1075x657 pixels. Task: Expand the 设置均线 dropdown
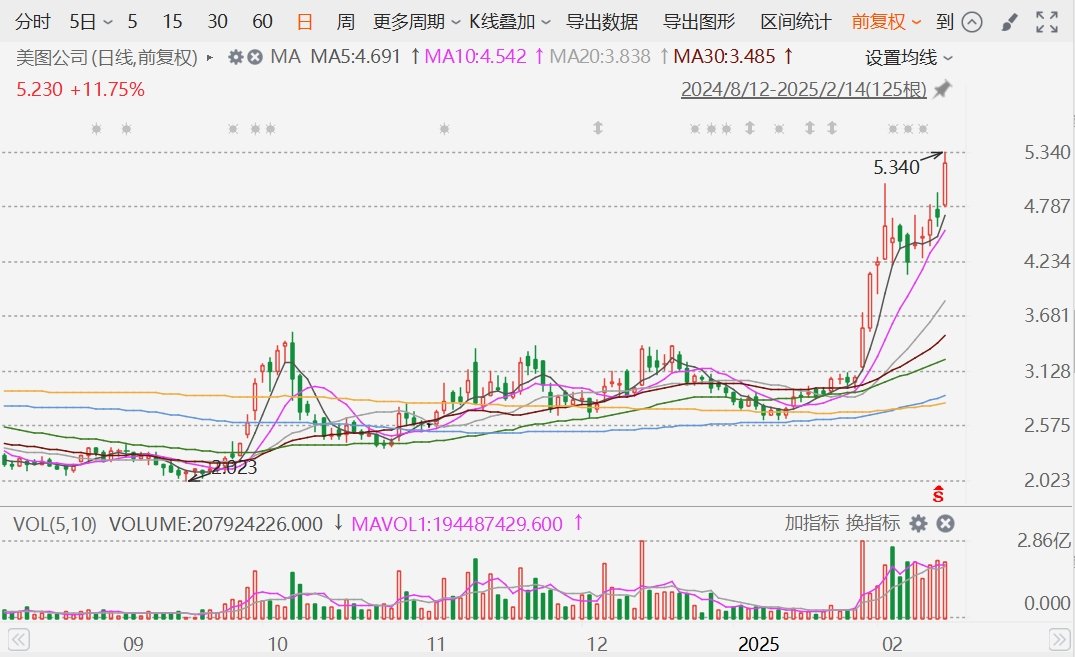(908, 58)
